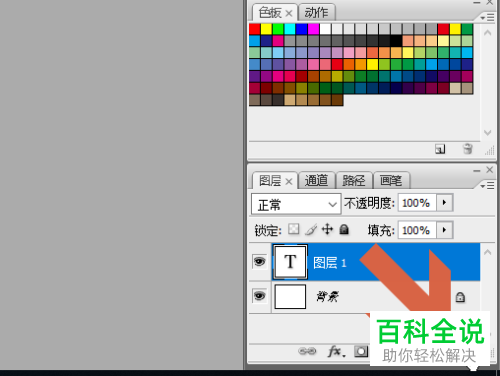Pick the yellow swatch next to red, top row
Image resolution: width=500 pixels, height=376 pixels.
click(266, 29)
